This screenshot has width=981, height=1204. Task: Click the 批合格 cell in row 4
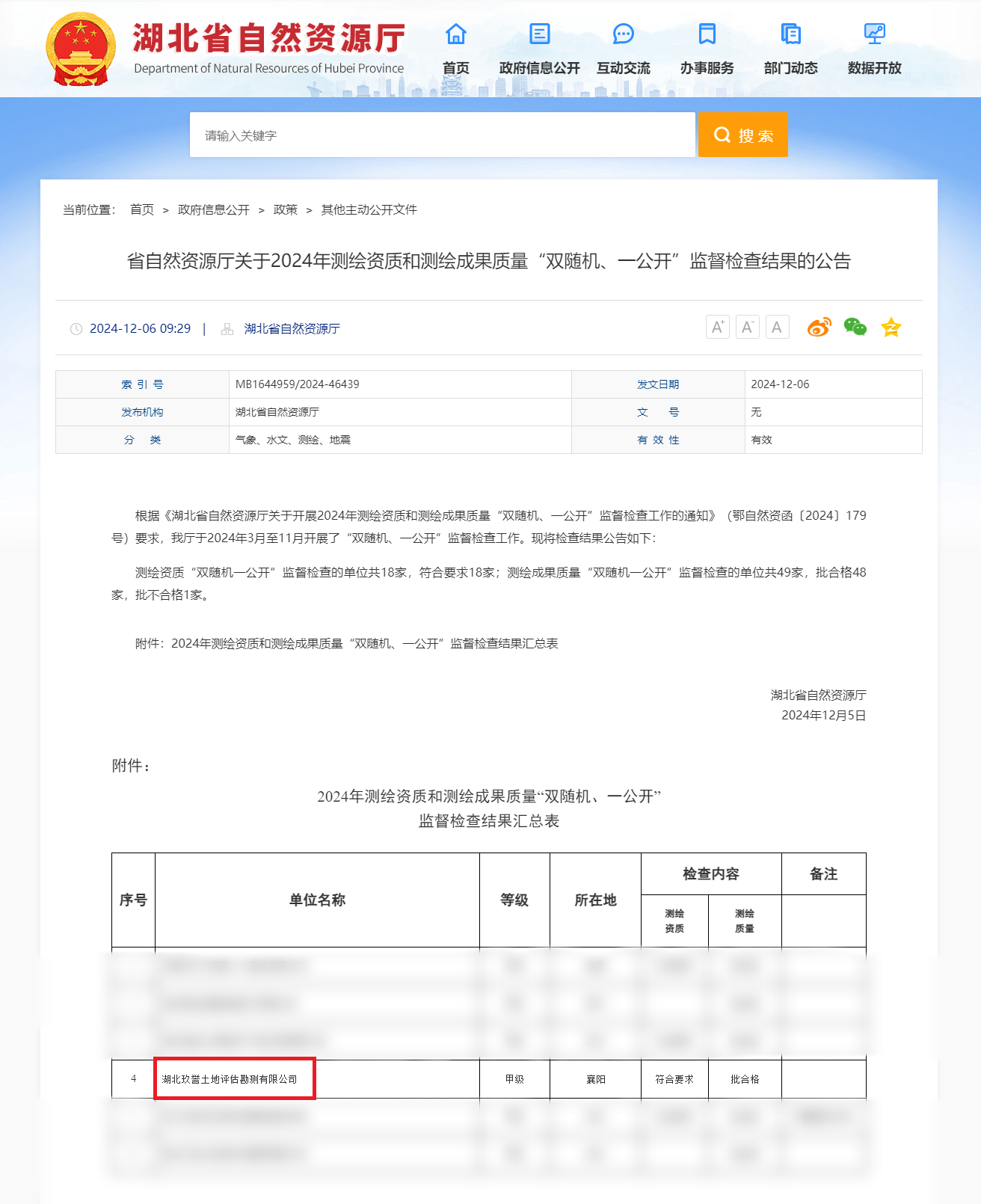tap(745, 1079)
